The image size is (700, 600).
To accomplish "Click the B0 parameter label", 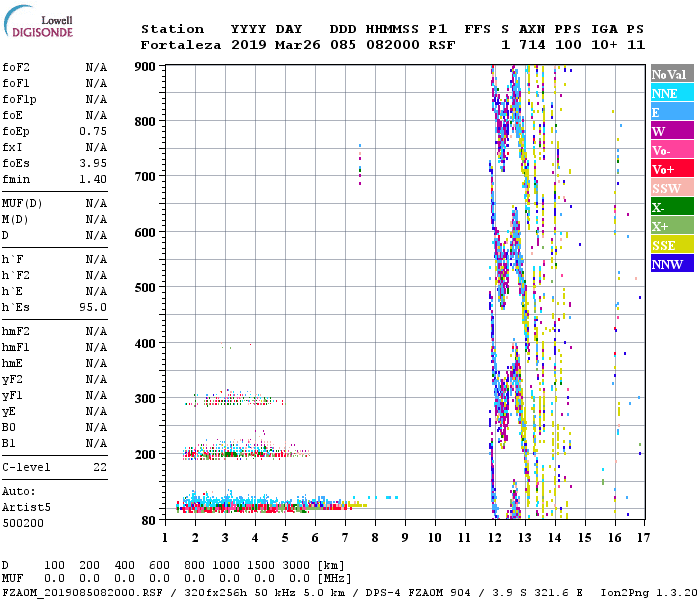I will (9, 428).
